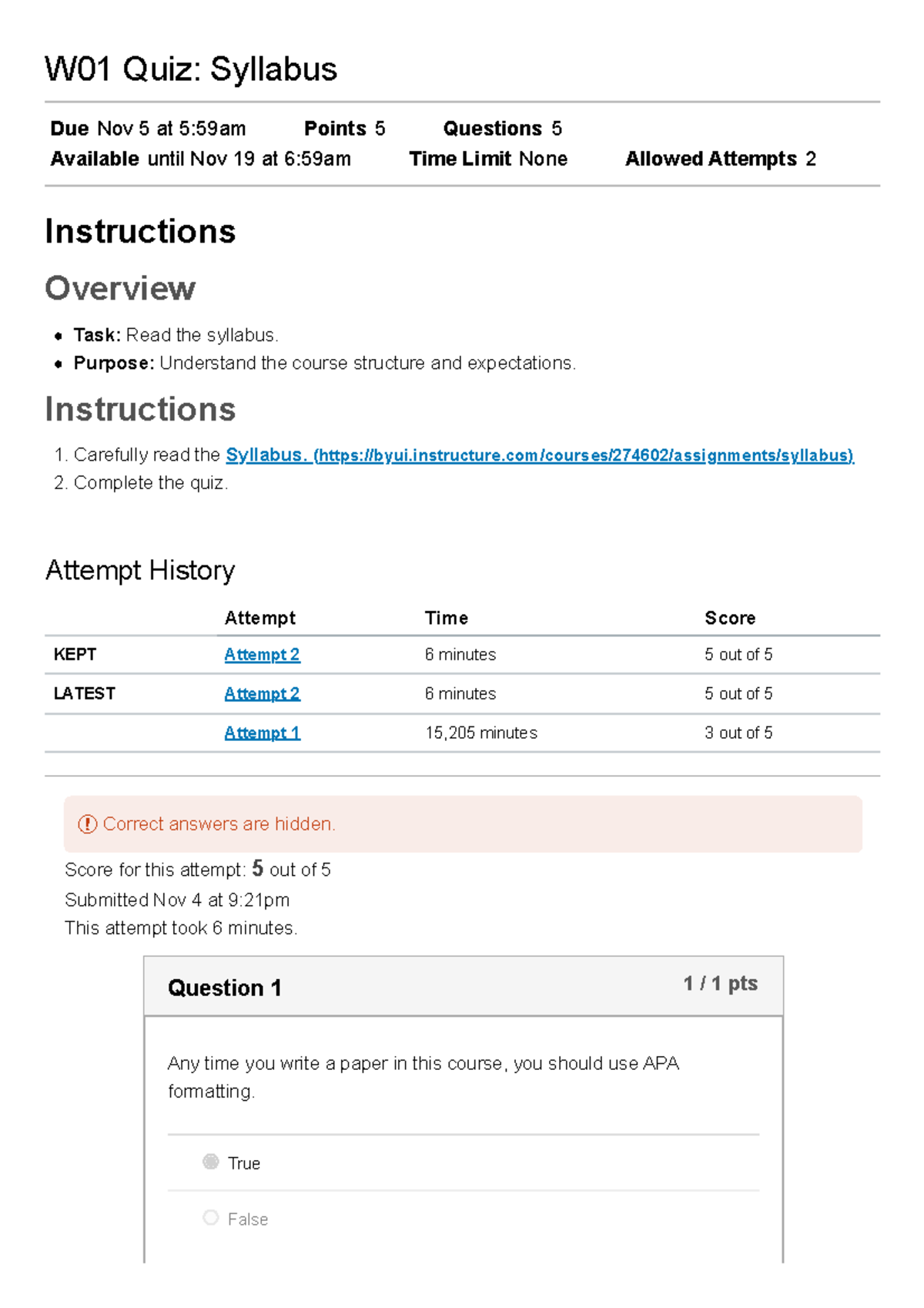Screen dimensions: 924x1308
Task: Click the Submitted Nov 4 timestamp text
Action: pyautogui.click(x=177, y=899)
